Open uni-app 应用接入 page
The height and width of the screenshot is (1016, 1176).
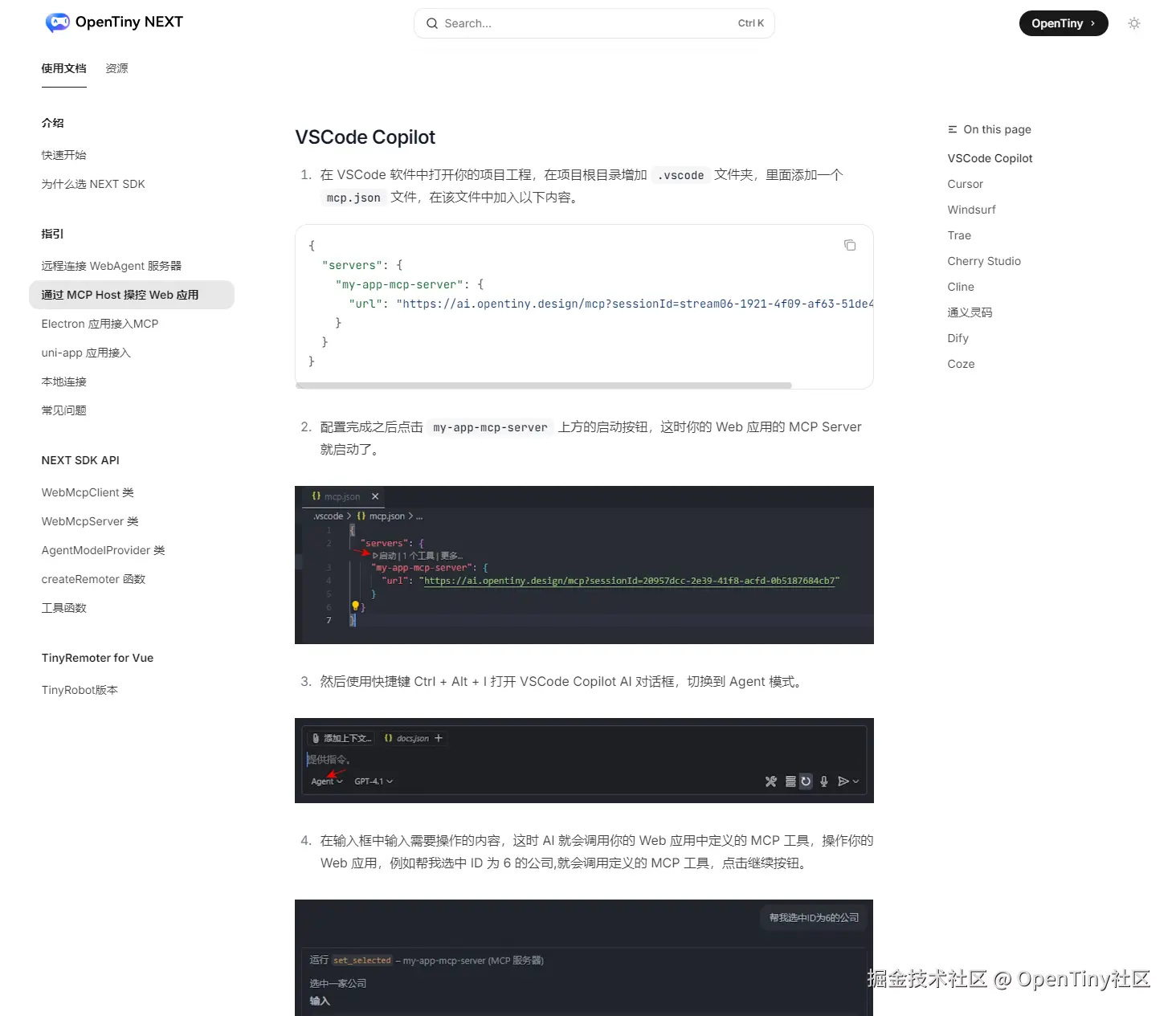86,353
